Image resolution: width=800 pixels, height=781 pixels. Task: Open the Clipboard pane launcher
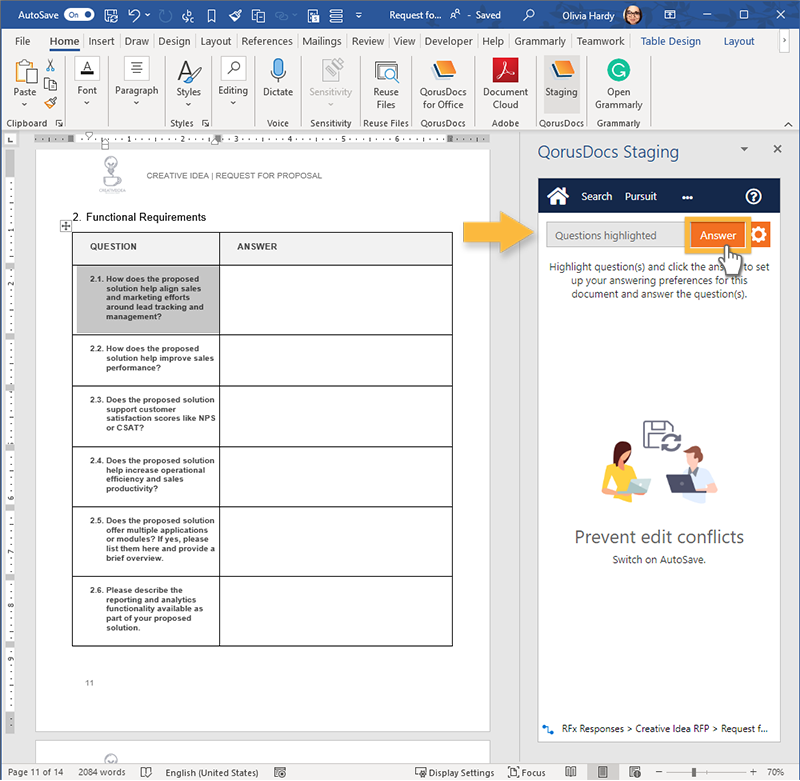click(59, 123)
